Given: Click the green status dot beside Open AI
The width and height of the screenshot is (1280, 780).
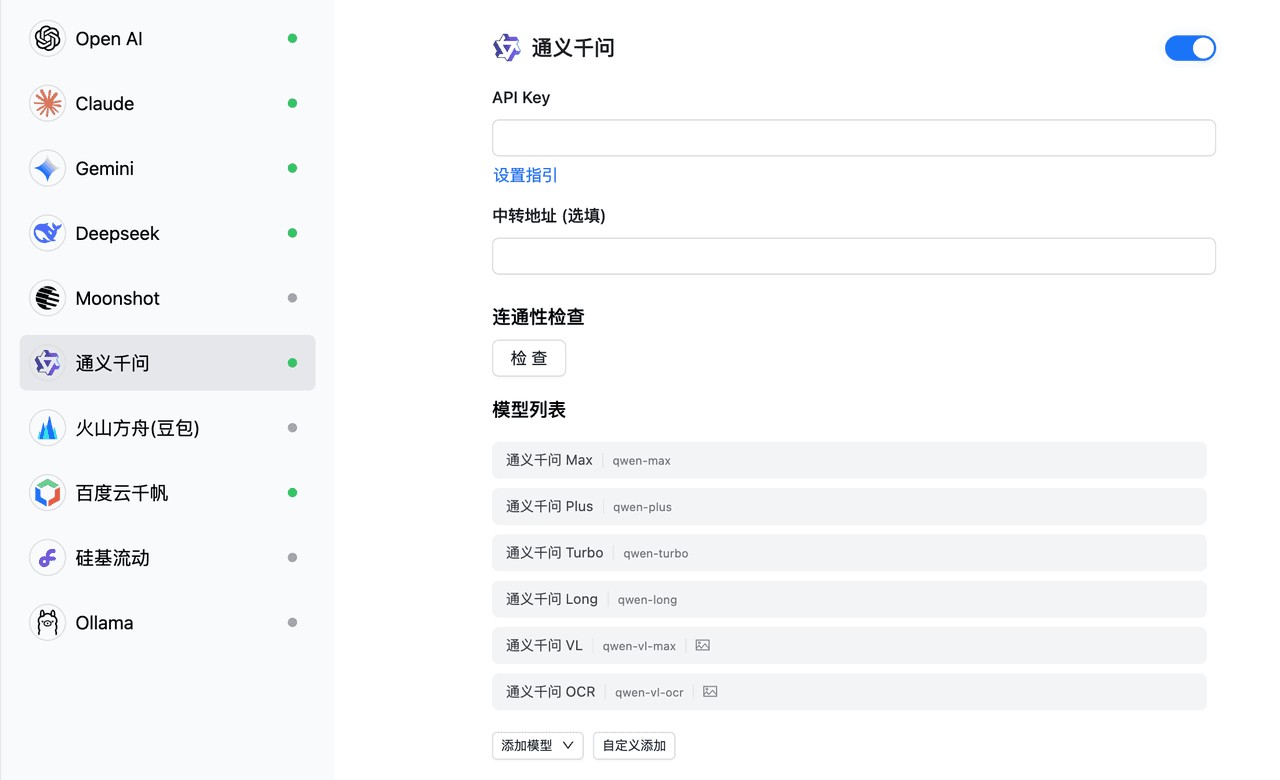Looking at the screenshot, I should [292, 39].
